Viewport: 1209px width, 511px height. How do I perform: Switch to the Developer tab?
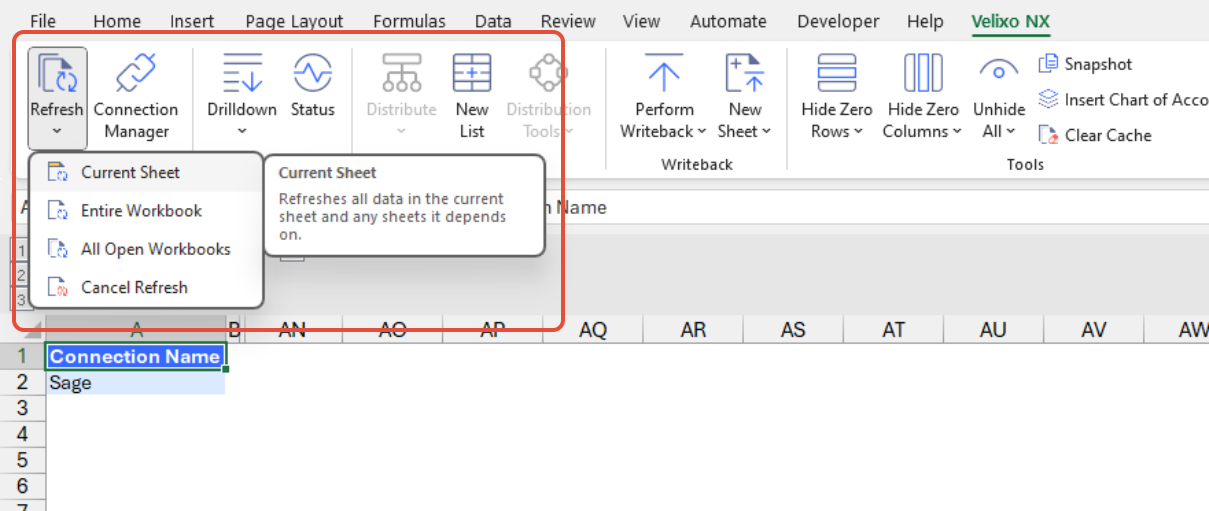pyautogui.click(x=839, y=21)
